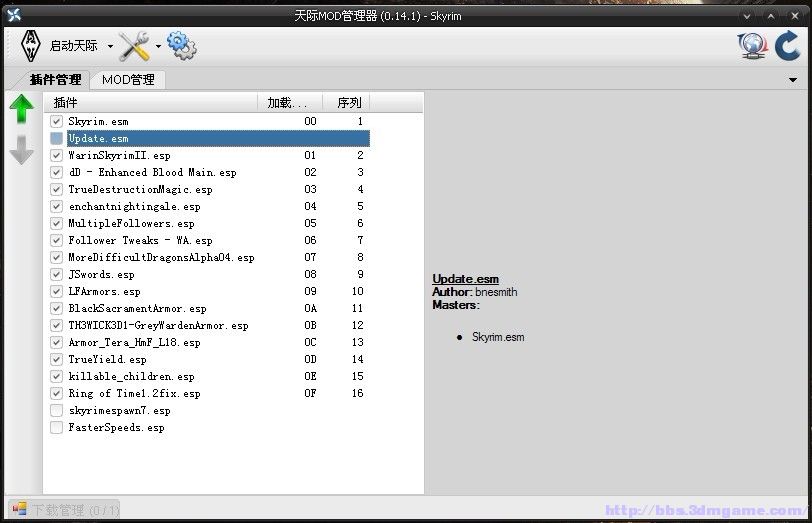Switch to the 插件管理 tab
The image size is (812, 523).
click(x=55, y=80)
